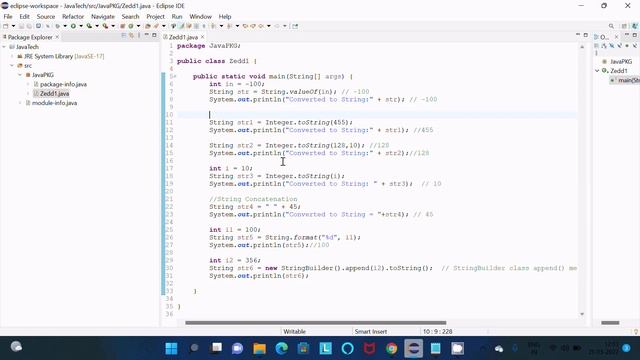Click the Coverage run toolbar icon

point(89,26)
